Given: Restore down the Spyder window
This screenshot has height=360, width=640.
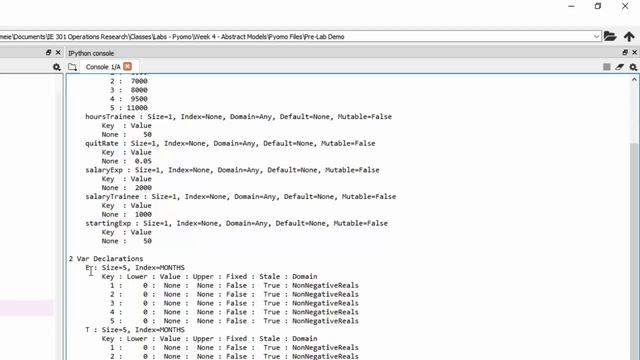Looking at the screenshot, I should pyautogui.click(x=598, y=6).
